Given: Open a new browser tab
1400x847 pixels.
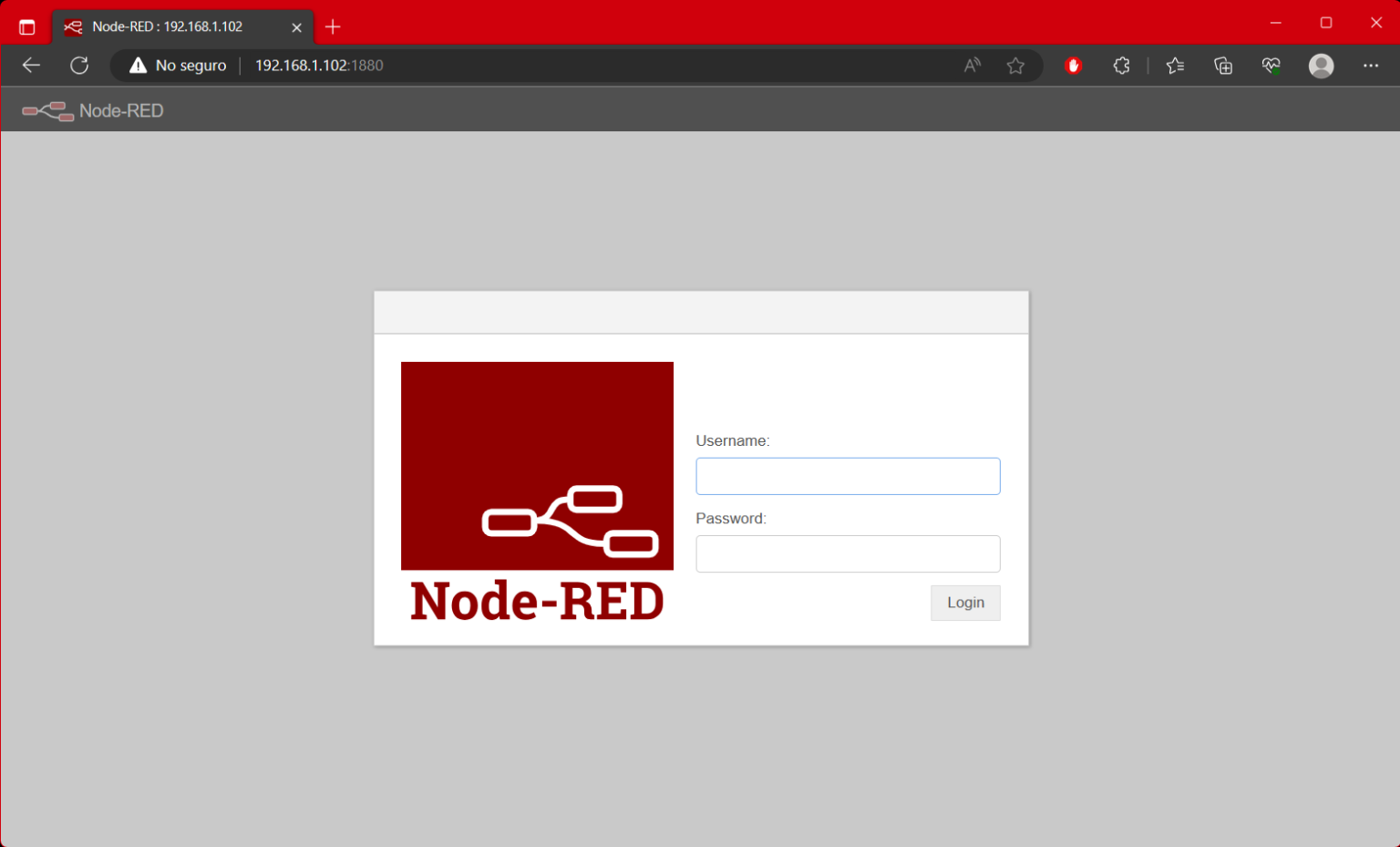Looking at the screenshot, I should 333,26.
